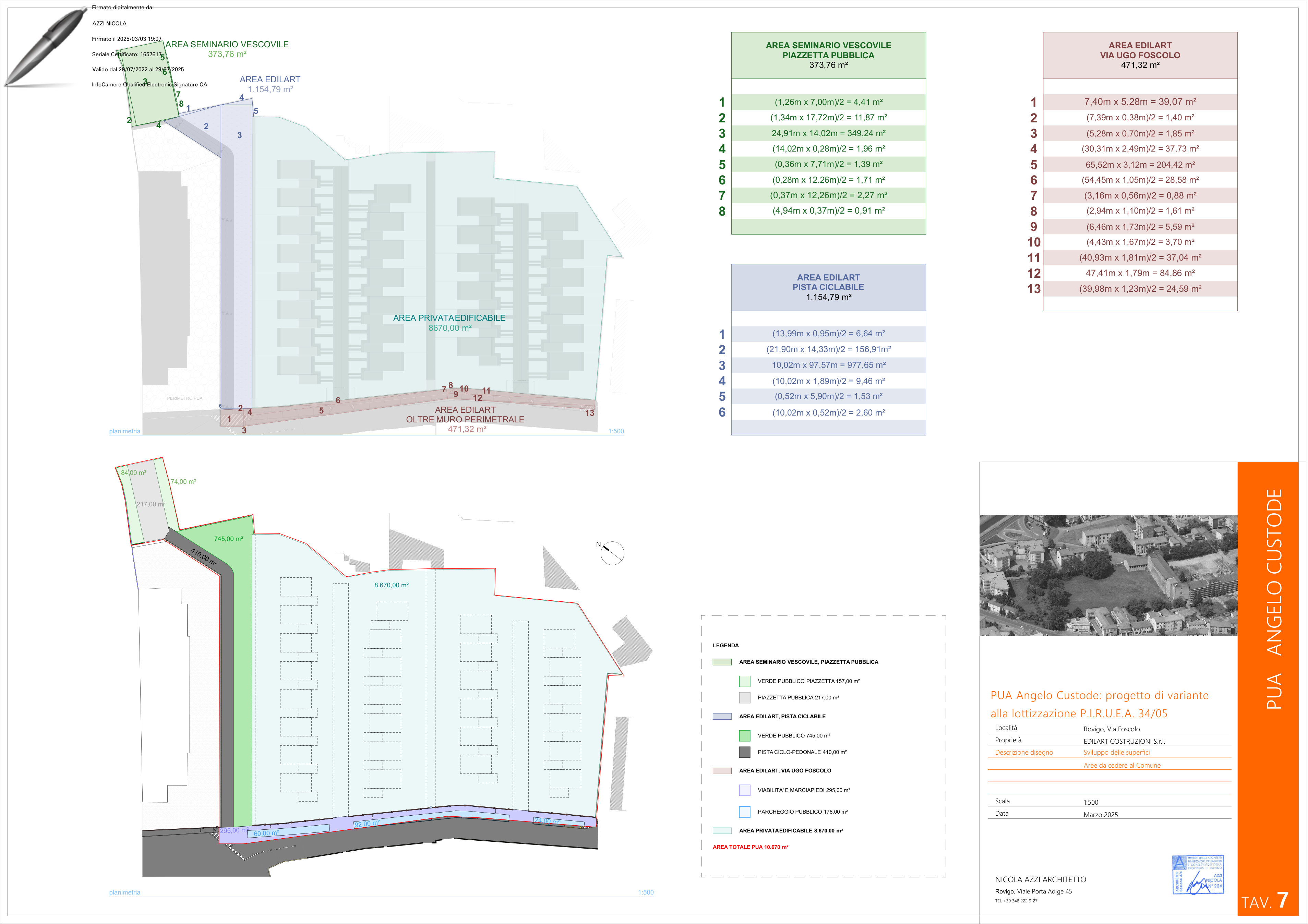Click the Pista Ciclo-Pedonale dark gray swatch

[744, 752]
